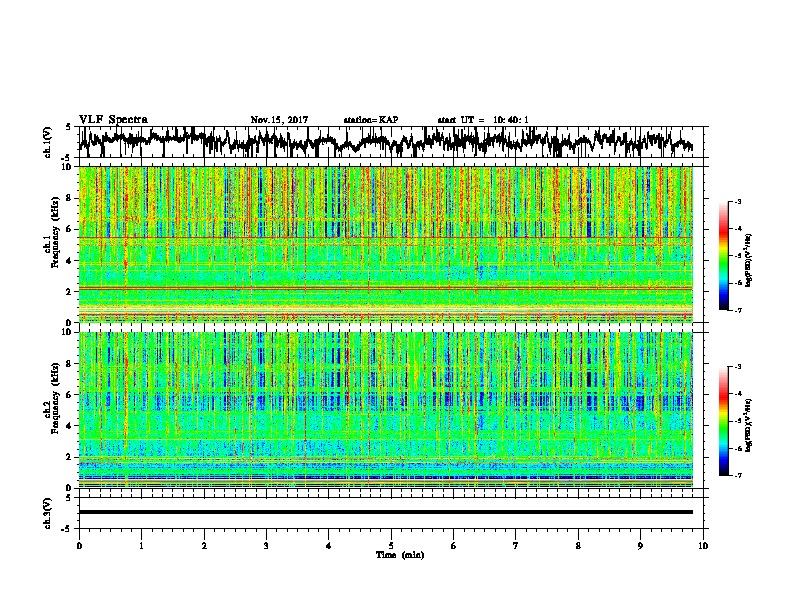Screen dimensions: 792x612
Task: Click the "ch.1(V)" waveform axis label
Action: [x=48, y=144]
